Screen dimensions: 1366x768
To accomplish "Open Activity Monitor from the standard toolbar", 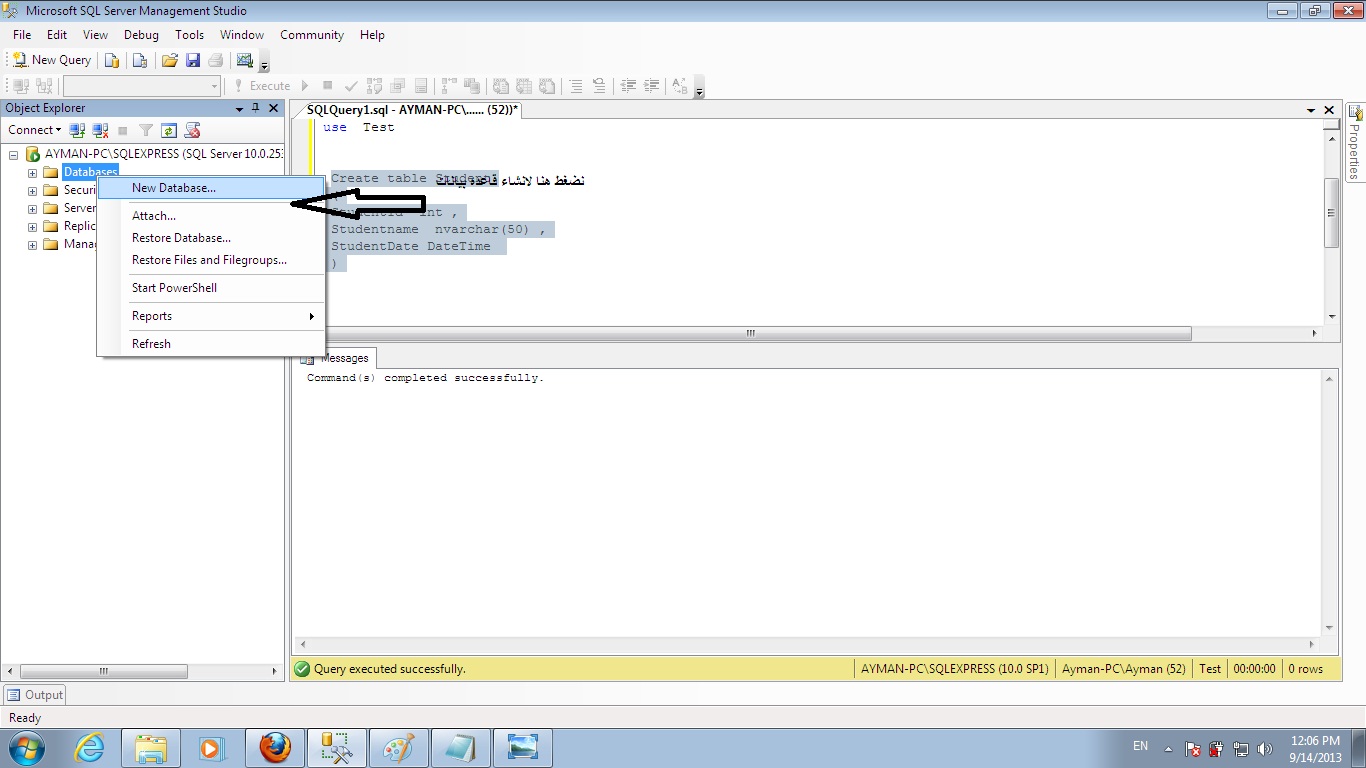I will coord(244,60).
